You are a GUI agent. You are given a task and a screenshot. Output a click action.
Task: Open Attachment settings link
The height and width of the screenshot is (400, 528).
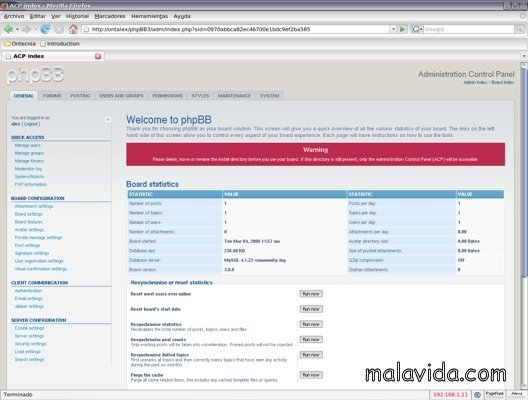34,206
